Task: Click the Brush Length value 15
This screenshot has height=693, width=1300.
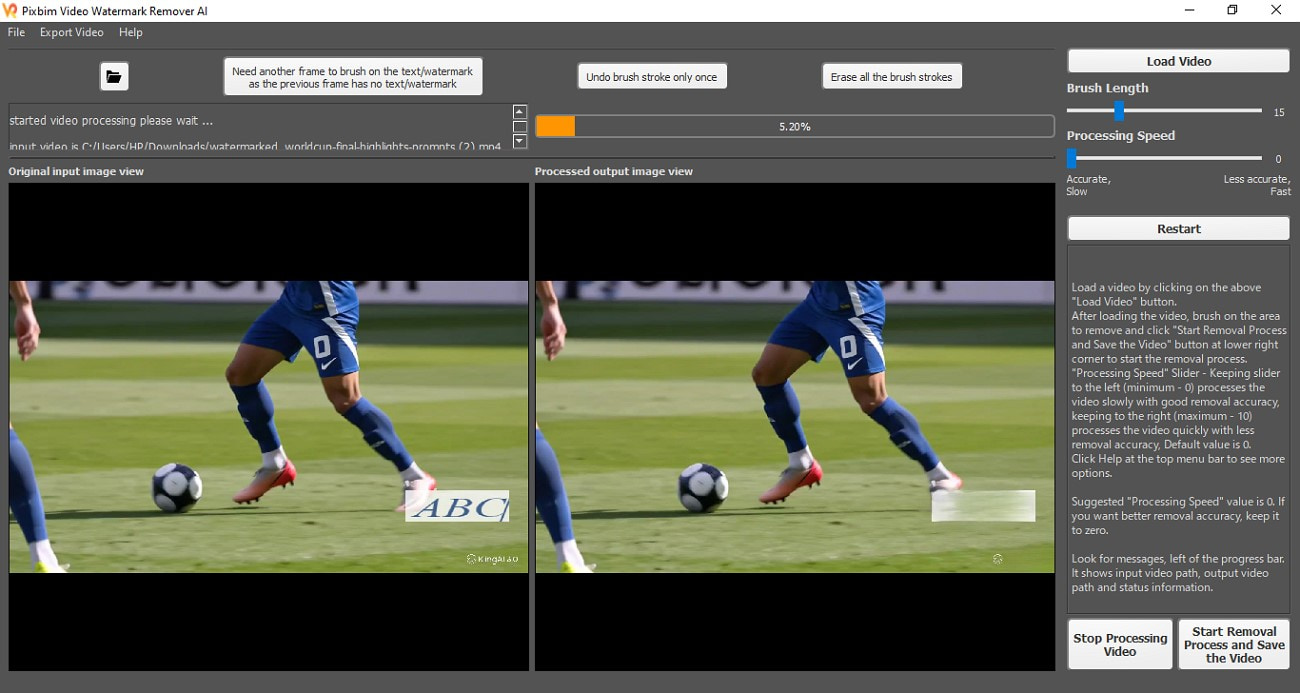Action: (1279, 112)
